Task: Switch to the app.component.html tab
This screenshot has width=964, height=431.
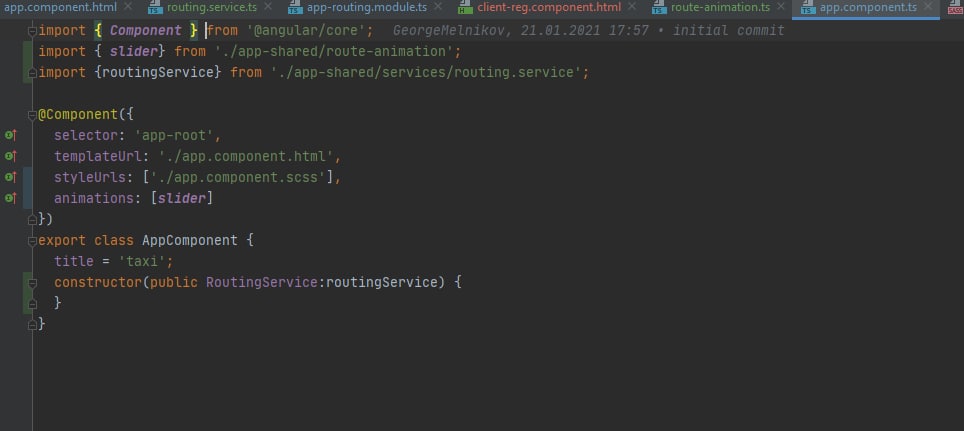Action: coord(60,7)
